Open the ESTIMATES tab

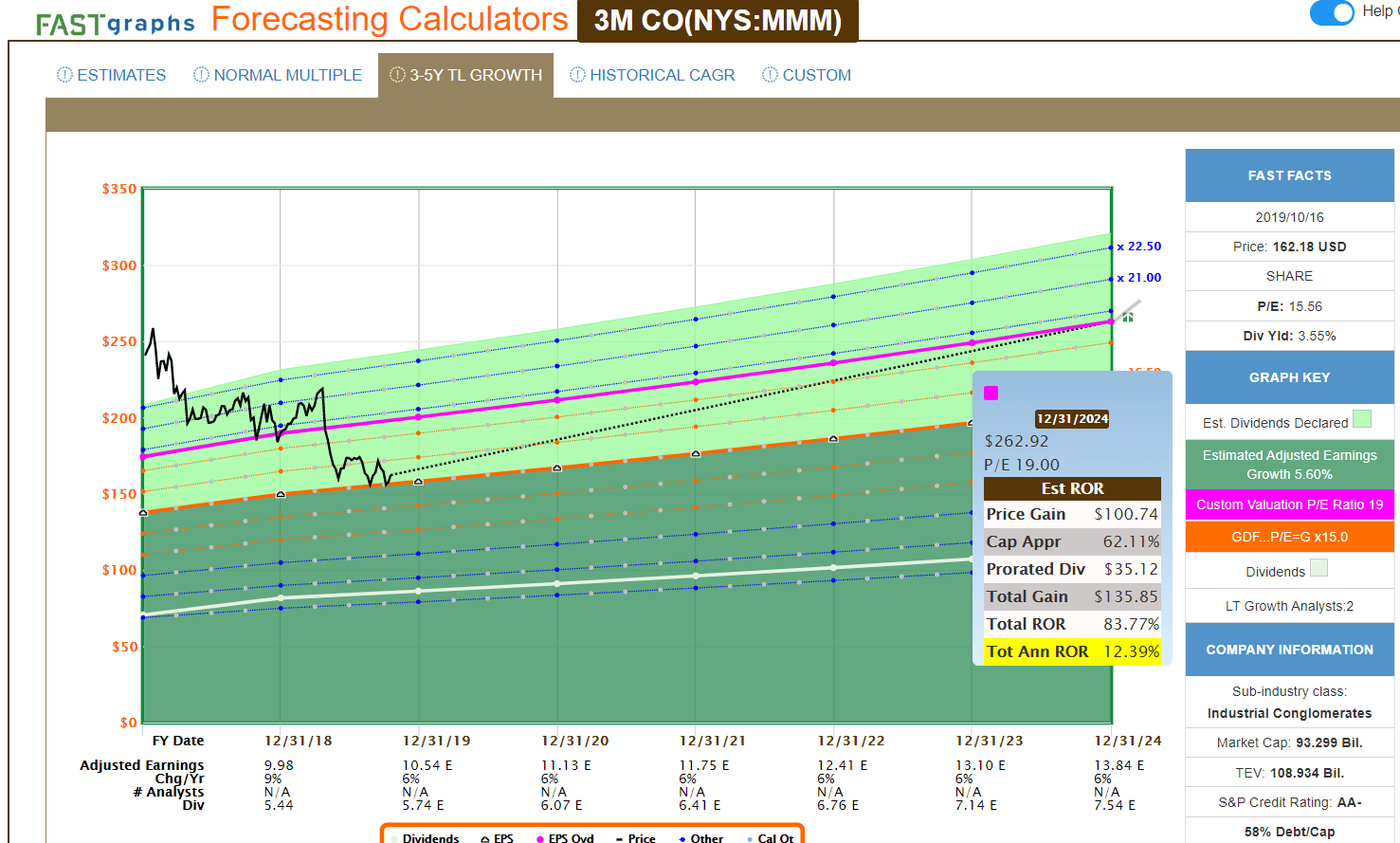(x=112, y=75)
